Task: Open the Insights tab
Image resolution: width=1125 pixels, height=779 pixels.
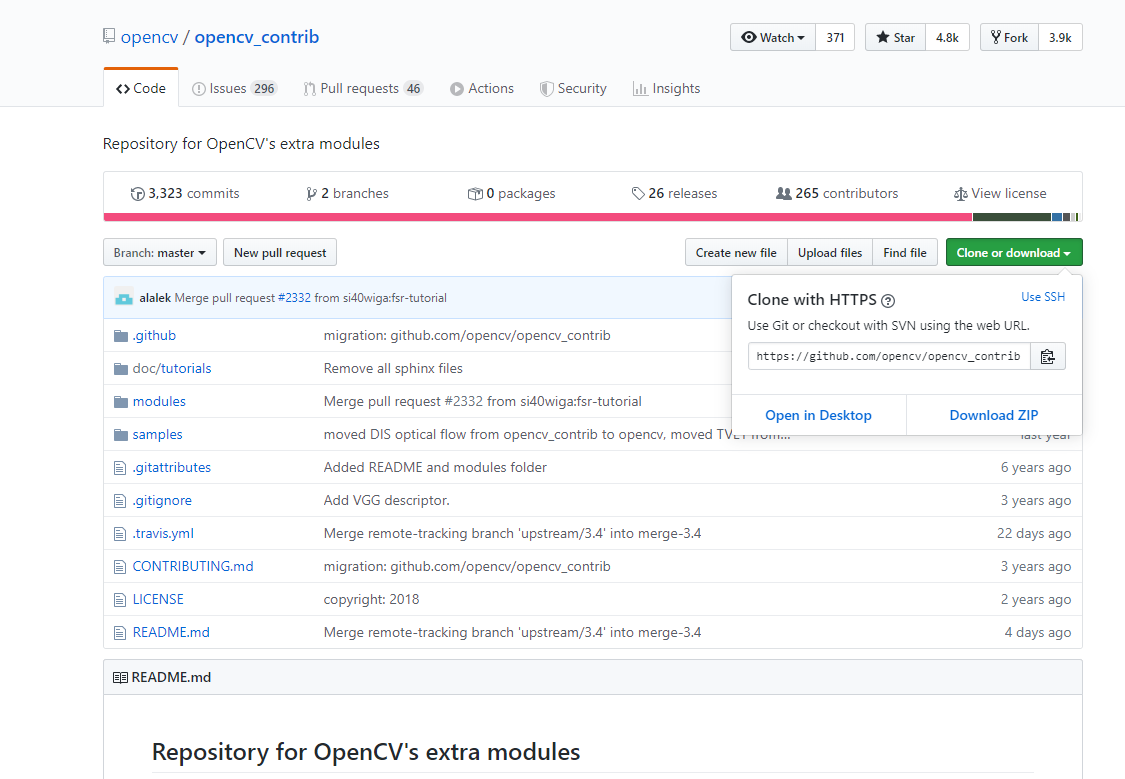Action: click(x=666, y=88)
